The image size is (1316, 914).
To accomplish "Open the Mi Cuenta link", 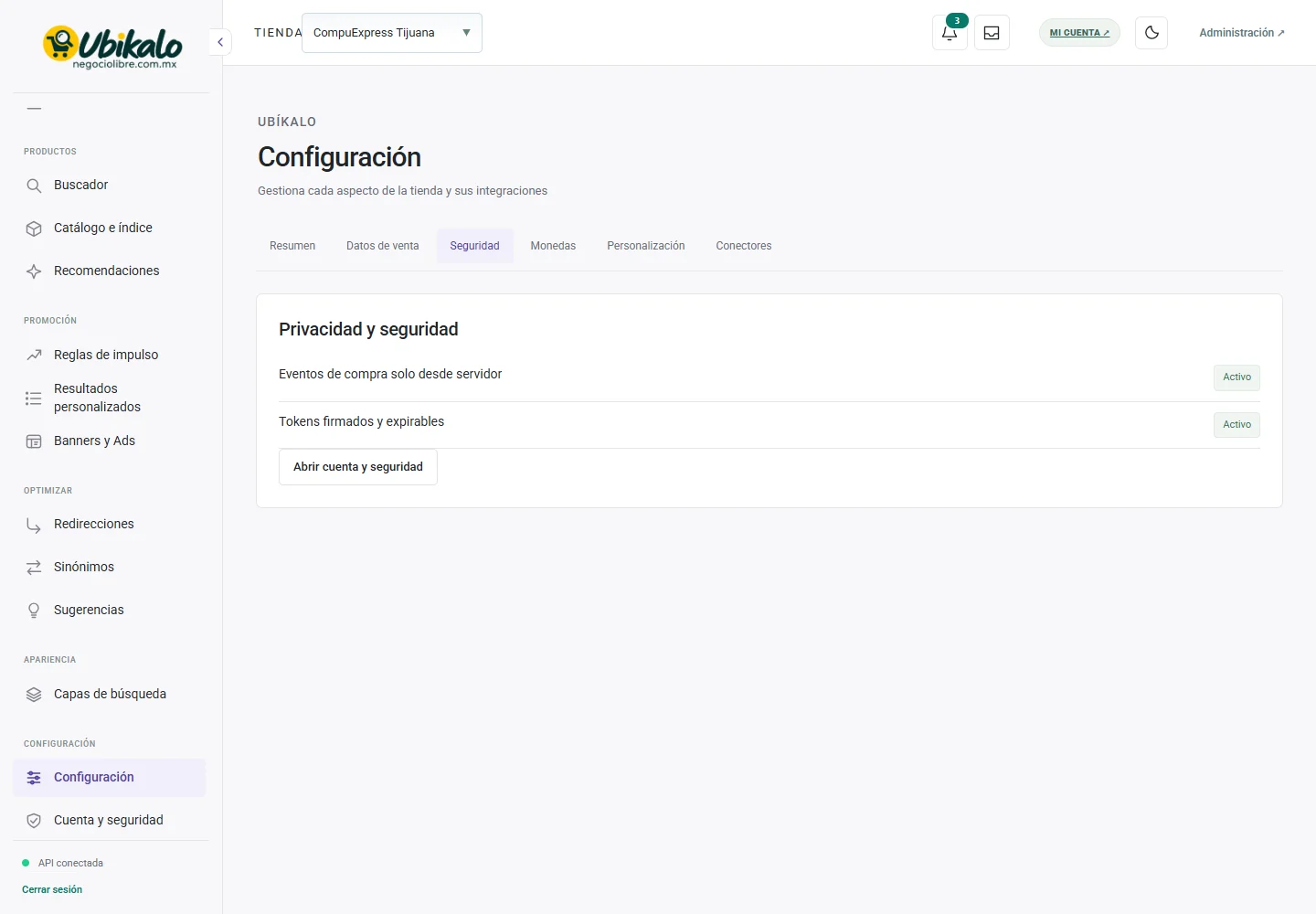I will click(x=1079, y=33).
